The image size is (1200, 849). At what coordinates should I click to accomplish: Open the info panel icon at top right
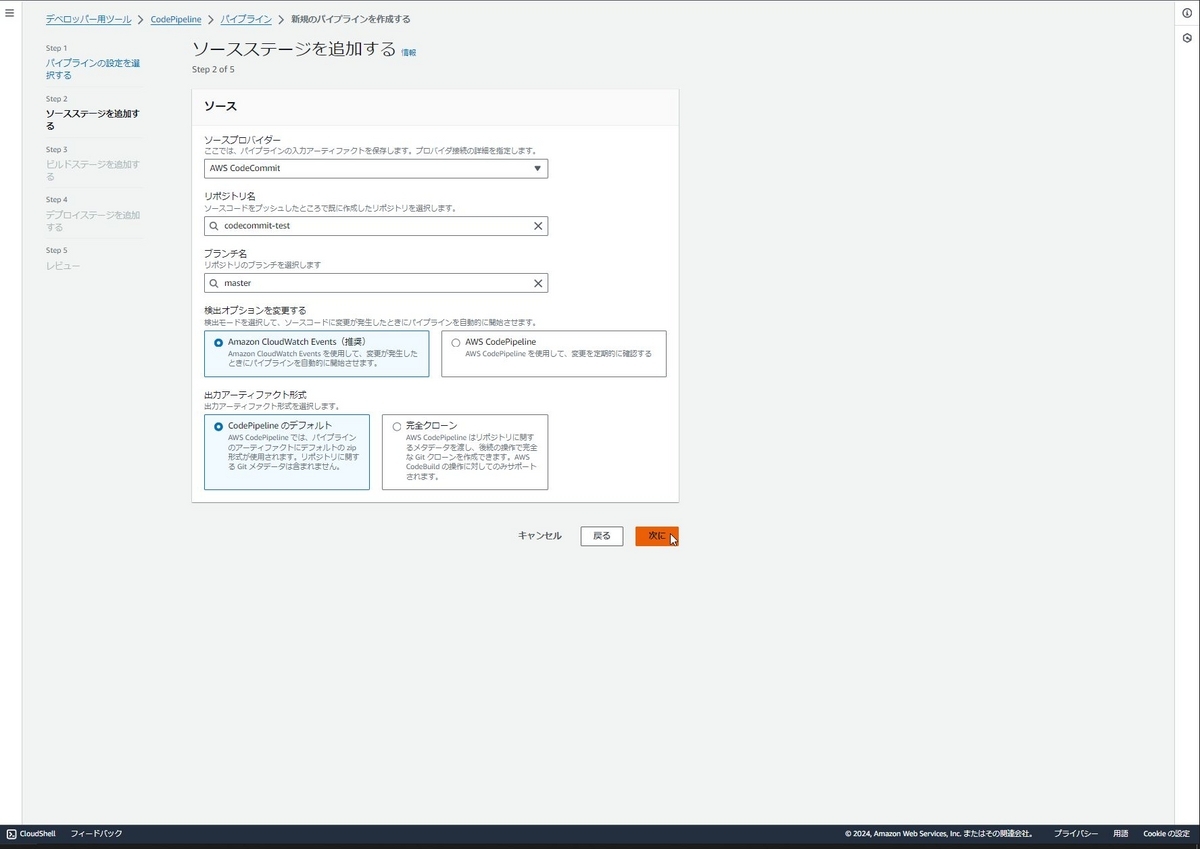click(x=1186, y=15)
